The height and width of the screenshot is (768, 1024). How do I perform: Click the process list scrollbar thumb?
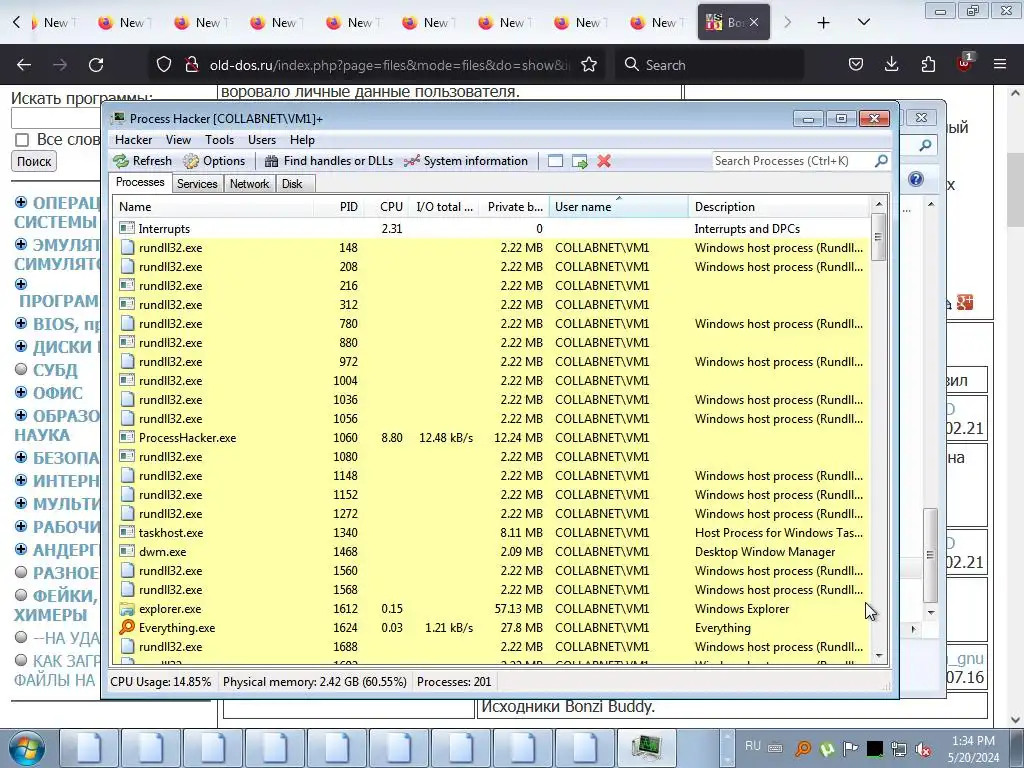click(878, 236)
